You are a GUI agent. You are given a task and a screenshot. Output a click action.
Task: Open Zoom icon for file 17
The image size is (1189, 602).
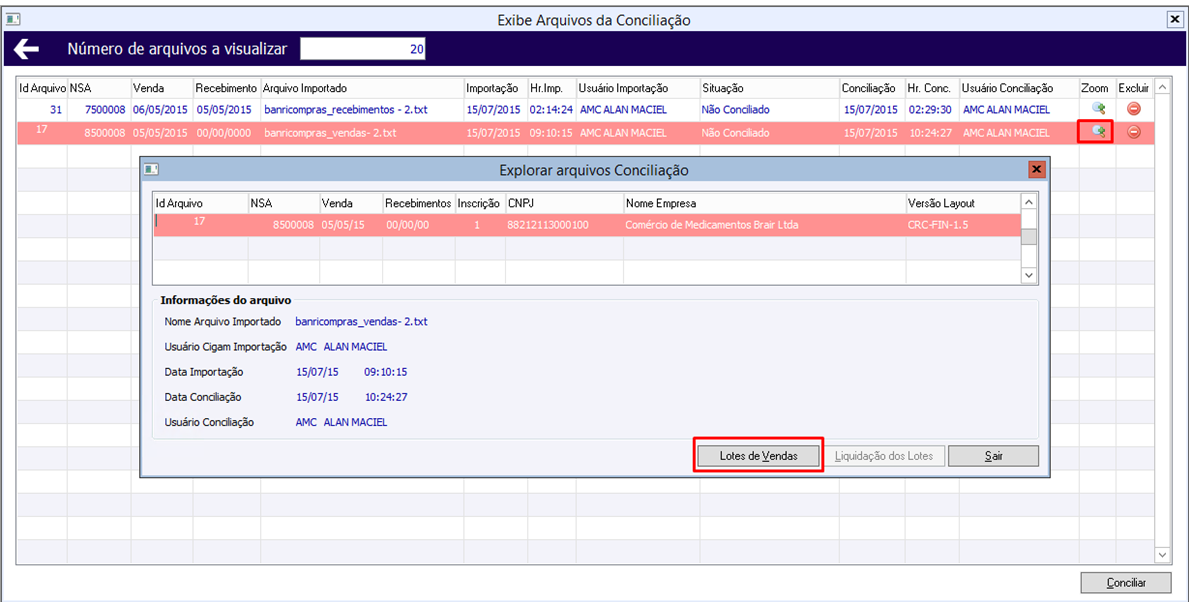(x=1096, y=132)
